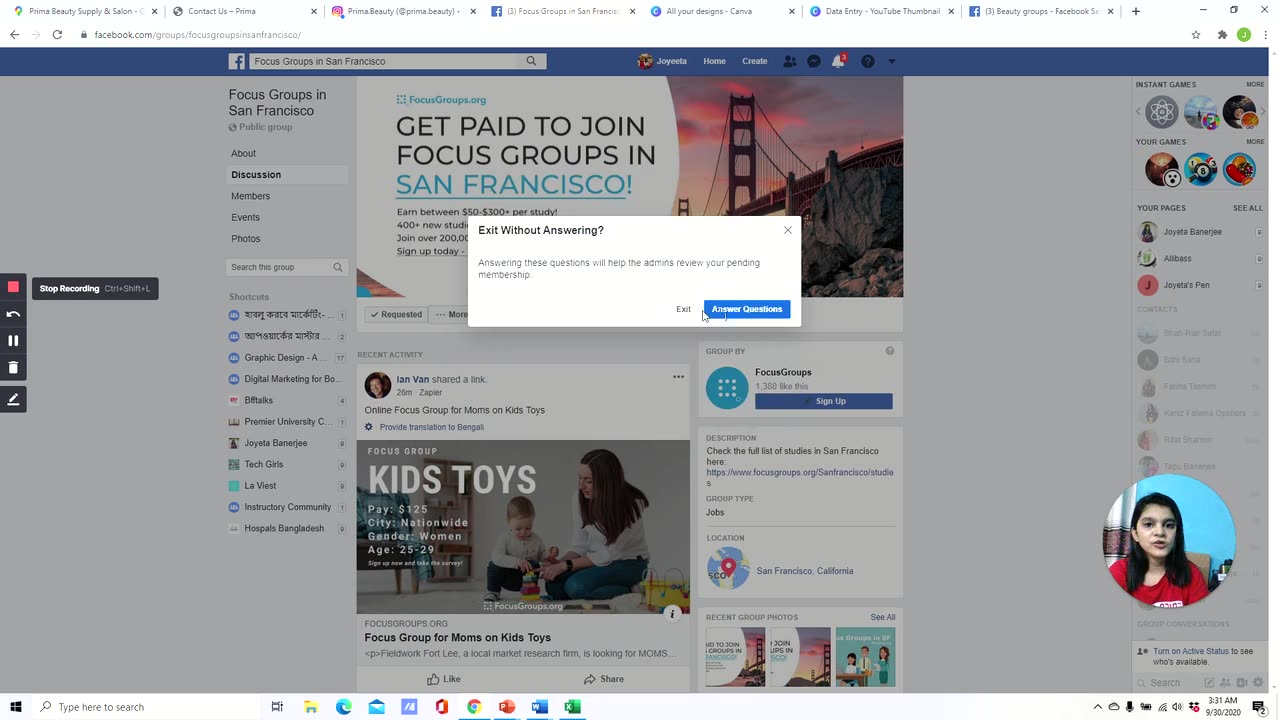Close the Exit Without Answering dialog
Screen dimensions: 1280x720
pos(788,230)
